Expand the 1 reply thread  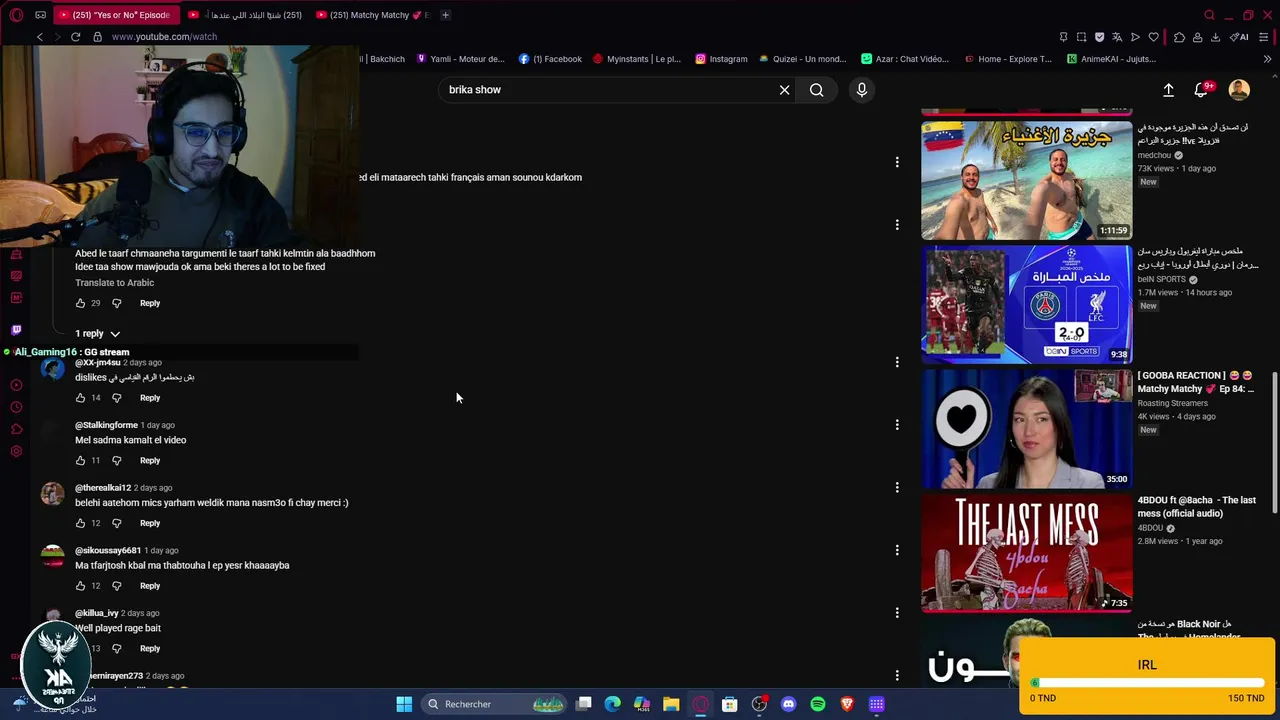(x=97, y=334)
